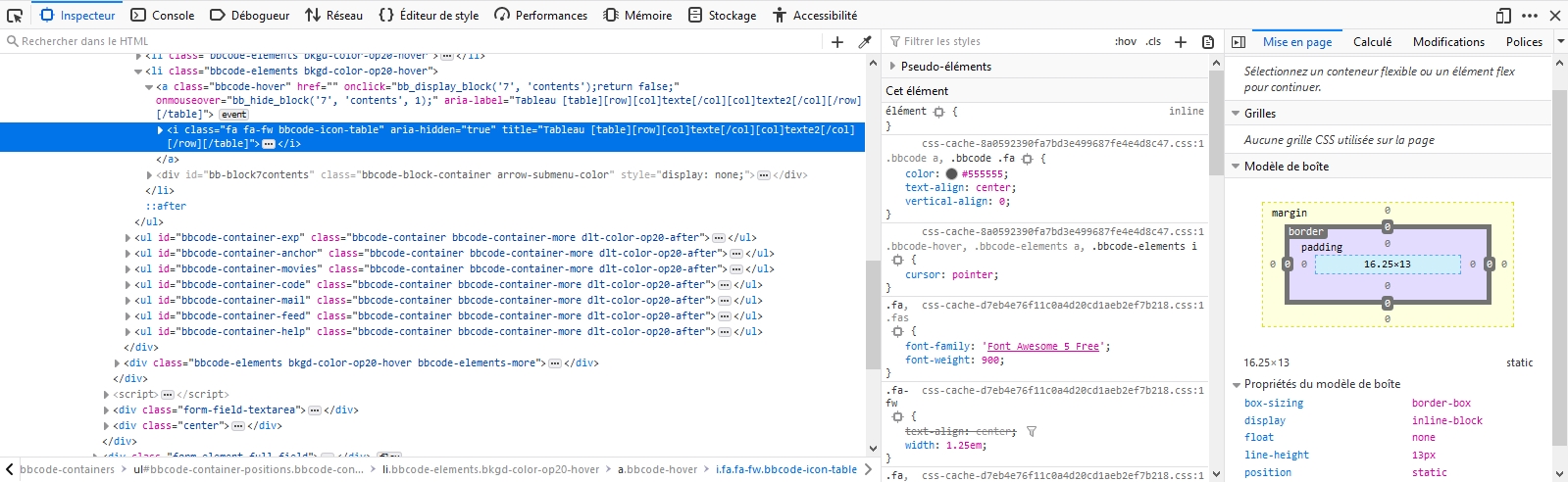Screen dimensions: 1568x482
Task: Click filter icon beside overridden text-align
Action: coord(1032,431)
